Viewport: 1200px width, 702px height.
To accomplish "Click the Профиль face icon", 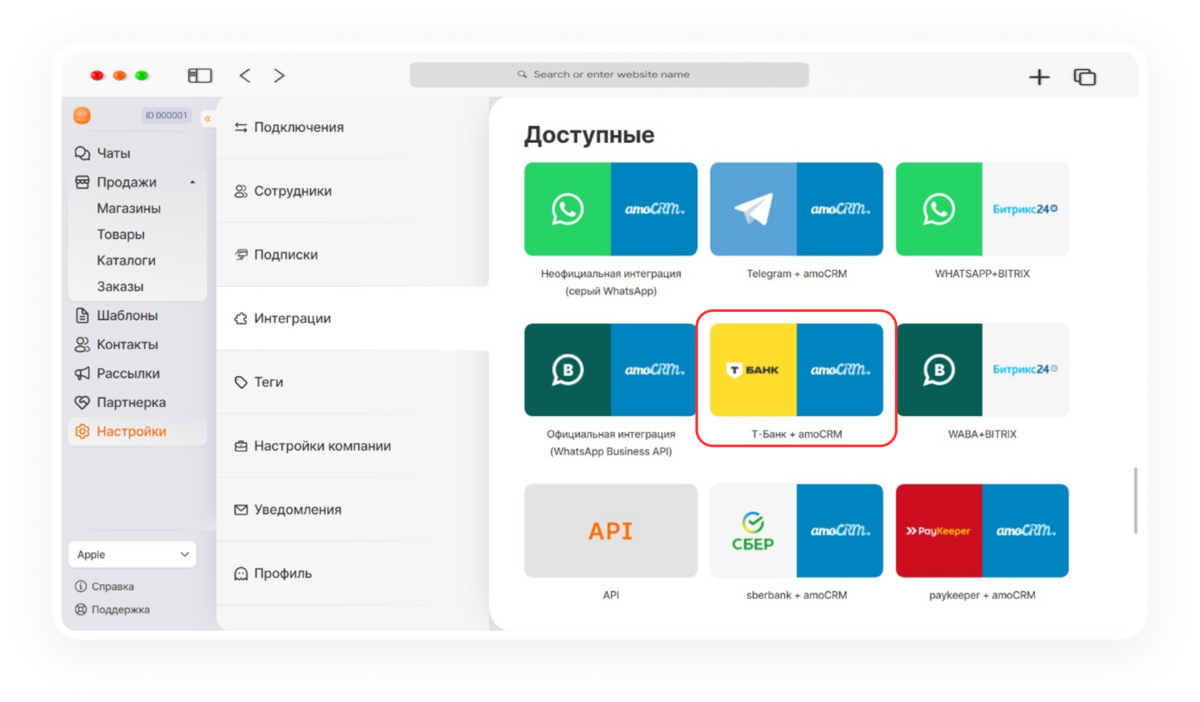I will click(241, 574).
